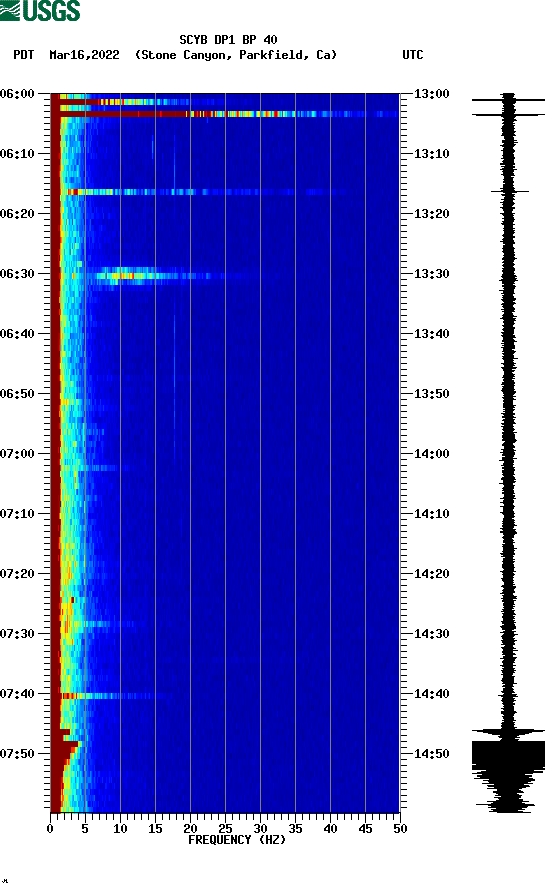This screenshot has width=552, height=892.
Task: Click the 14:40 UTC time label
Action: [x=431, y=694]
